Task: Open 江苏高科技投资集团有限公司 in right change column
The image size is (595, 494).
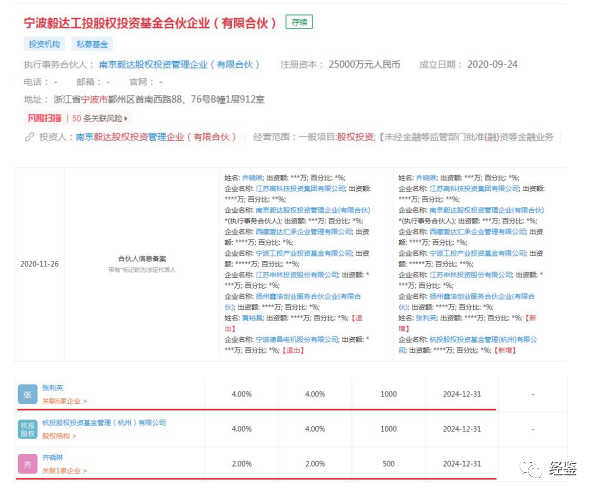Action: click(474, 189)
